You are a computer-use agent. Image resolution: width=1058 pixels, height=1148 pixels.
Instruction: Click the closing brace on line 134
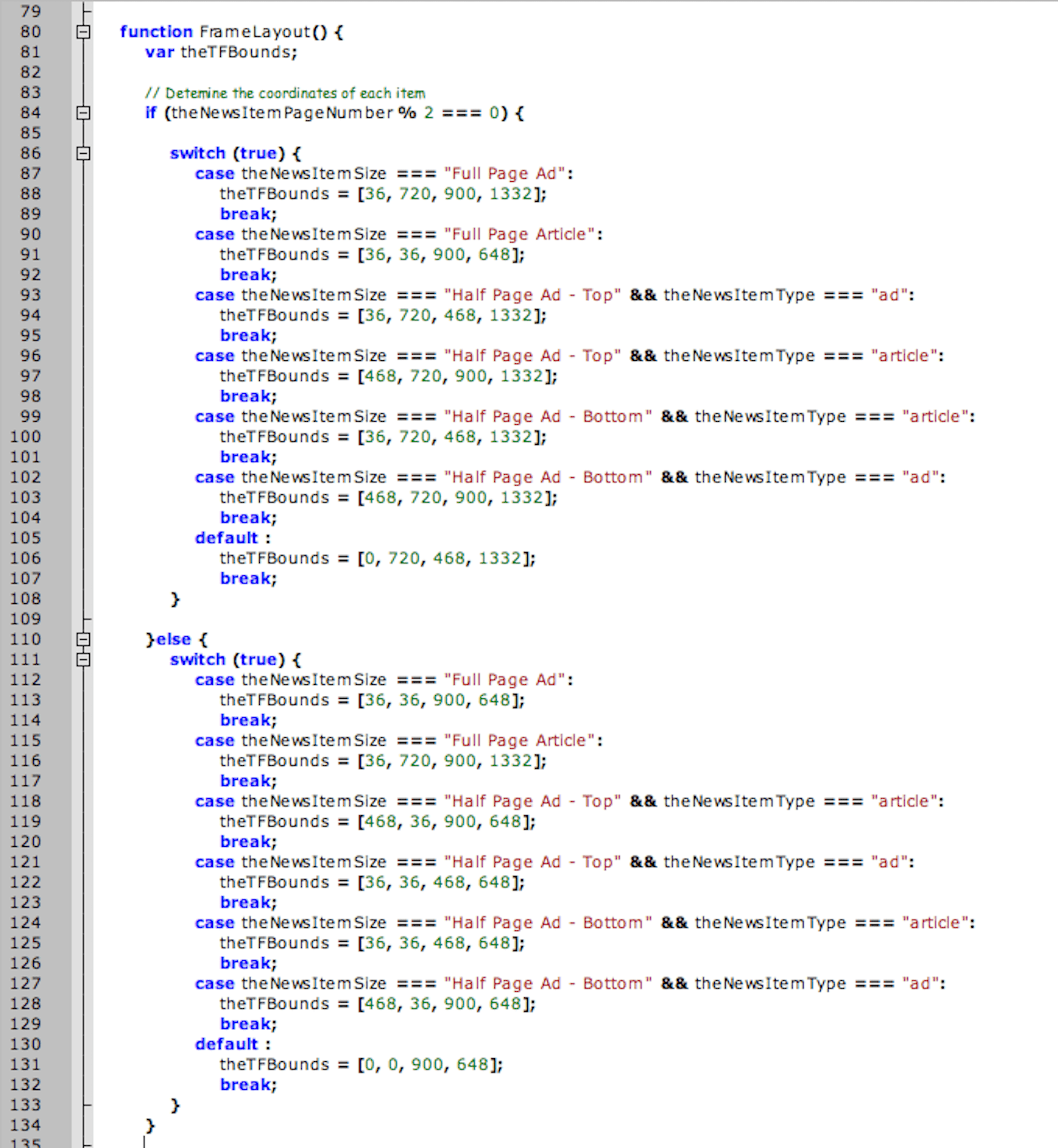[150, 1126]
